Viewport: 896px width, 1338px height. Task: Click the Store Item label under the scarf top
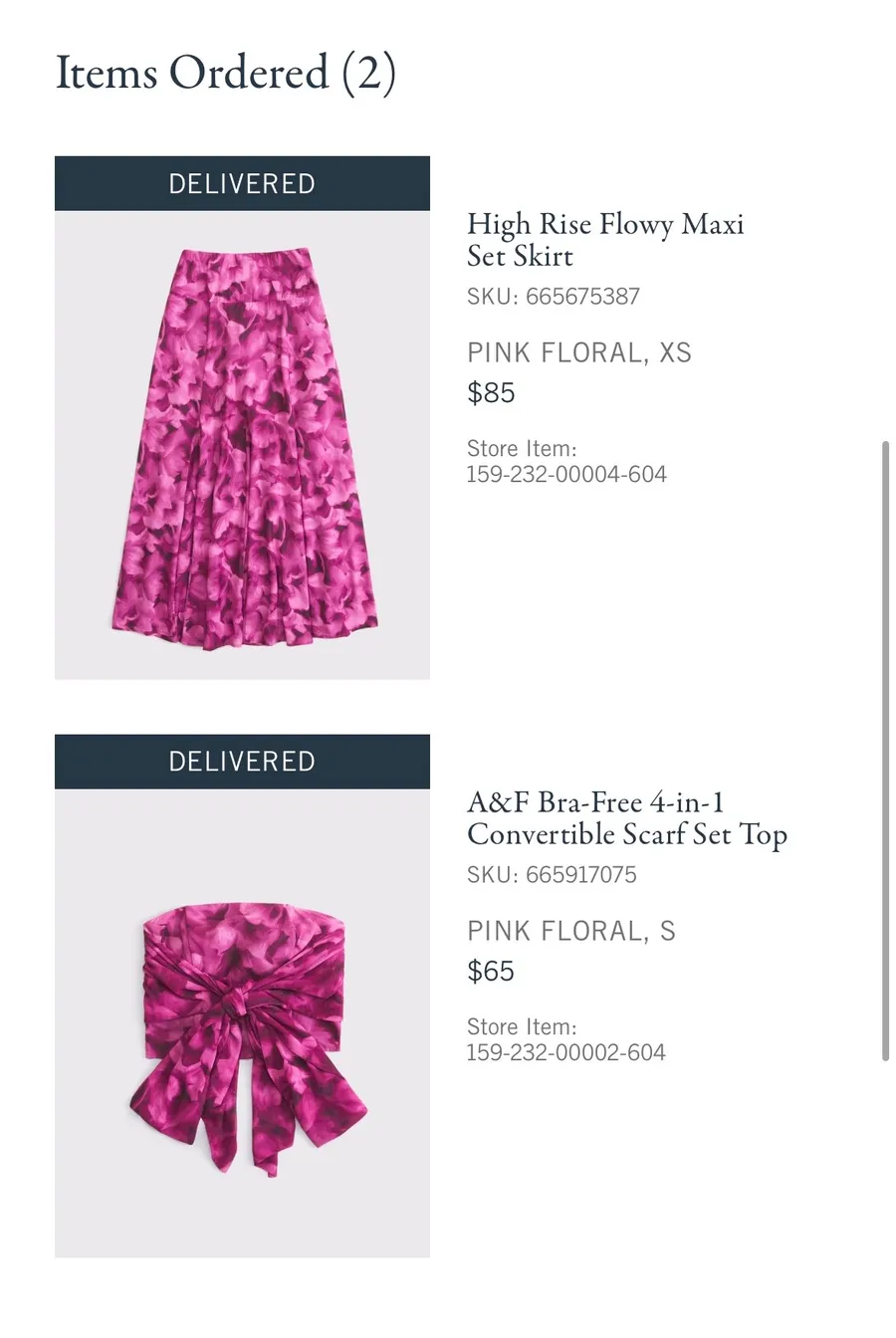tap(522, 1027)
